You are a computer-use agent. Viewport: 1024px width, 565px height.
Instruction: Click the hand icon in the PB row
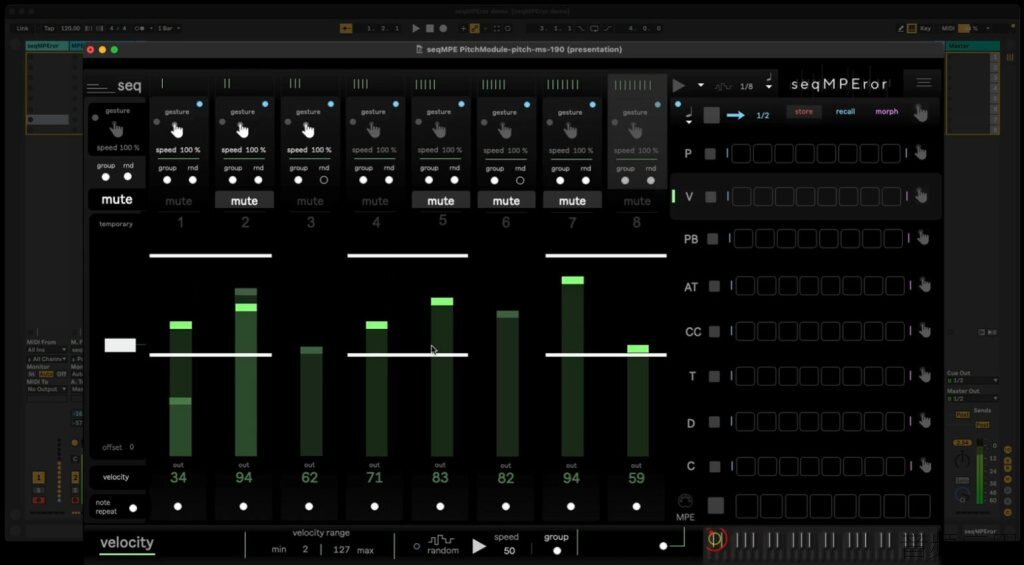point(923,238)
